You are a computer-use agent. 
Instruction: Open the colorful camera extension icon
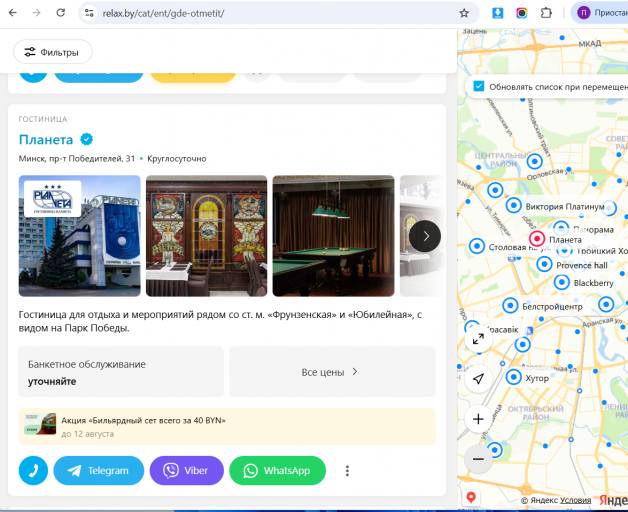(521, 13)
